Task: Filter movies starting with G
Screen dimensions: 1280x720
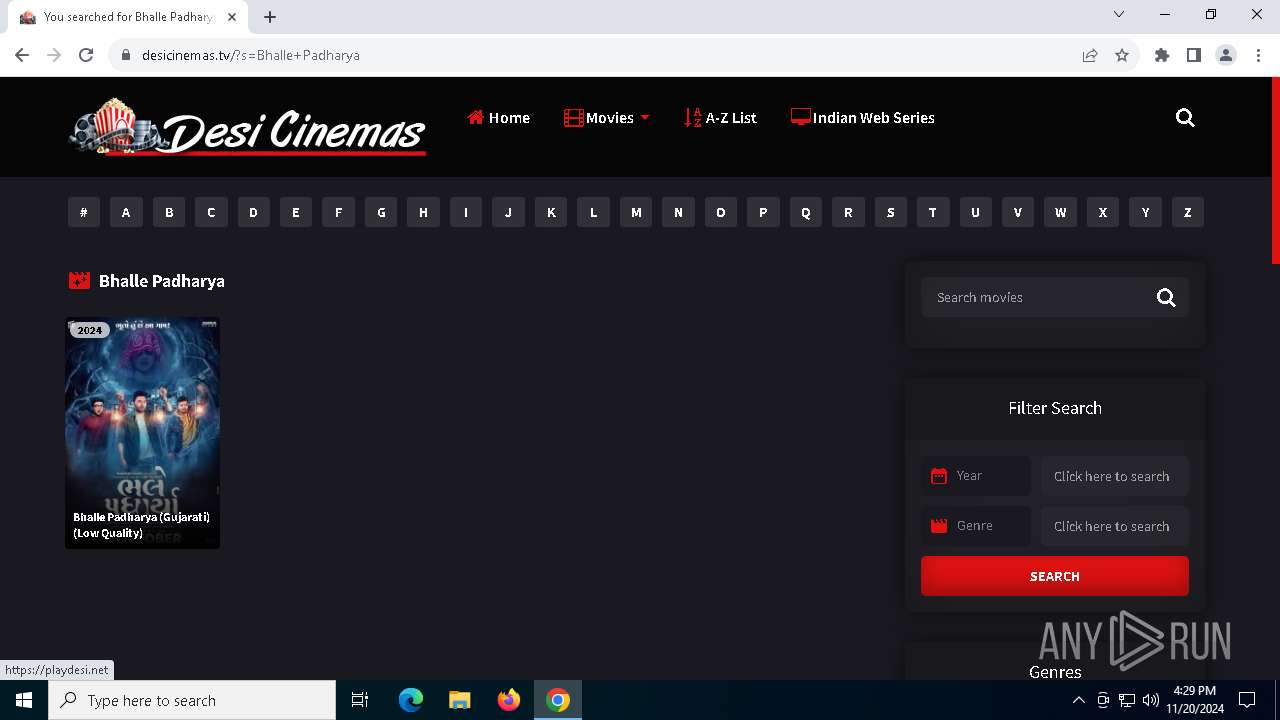Action: [381, 212]
